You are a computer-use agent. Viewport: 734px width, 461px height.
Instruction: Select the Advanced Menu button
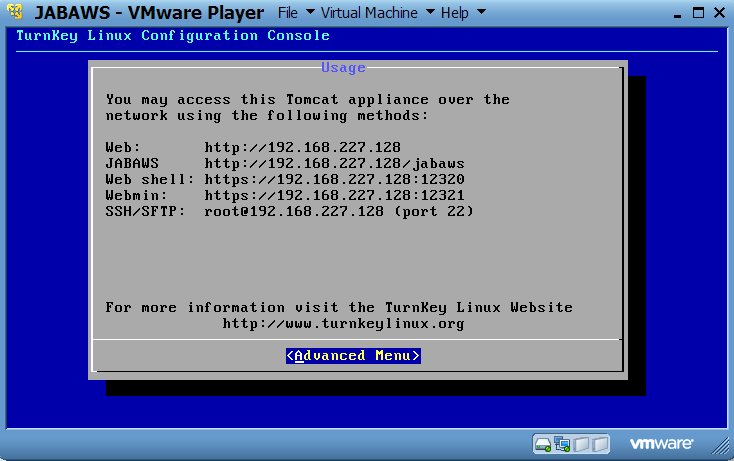click(353, 356)
